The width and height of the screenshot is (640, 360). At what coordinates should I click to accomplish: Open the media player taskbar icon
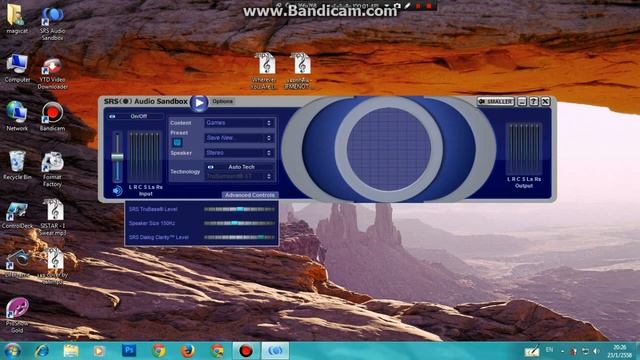pos(99,351)
